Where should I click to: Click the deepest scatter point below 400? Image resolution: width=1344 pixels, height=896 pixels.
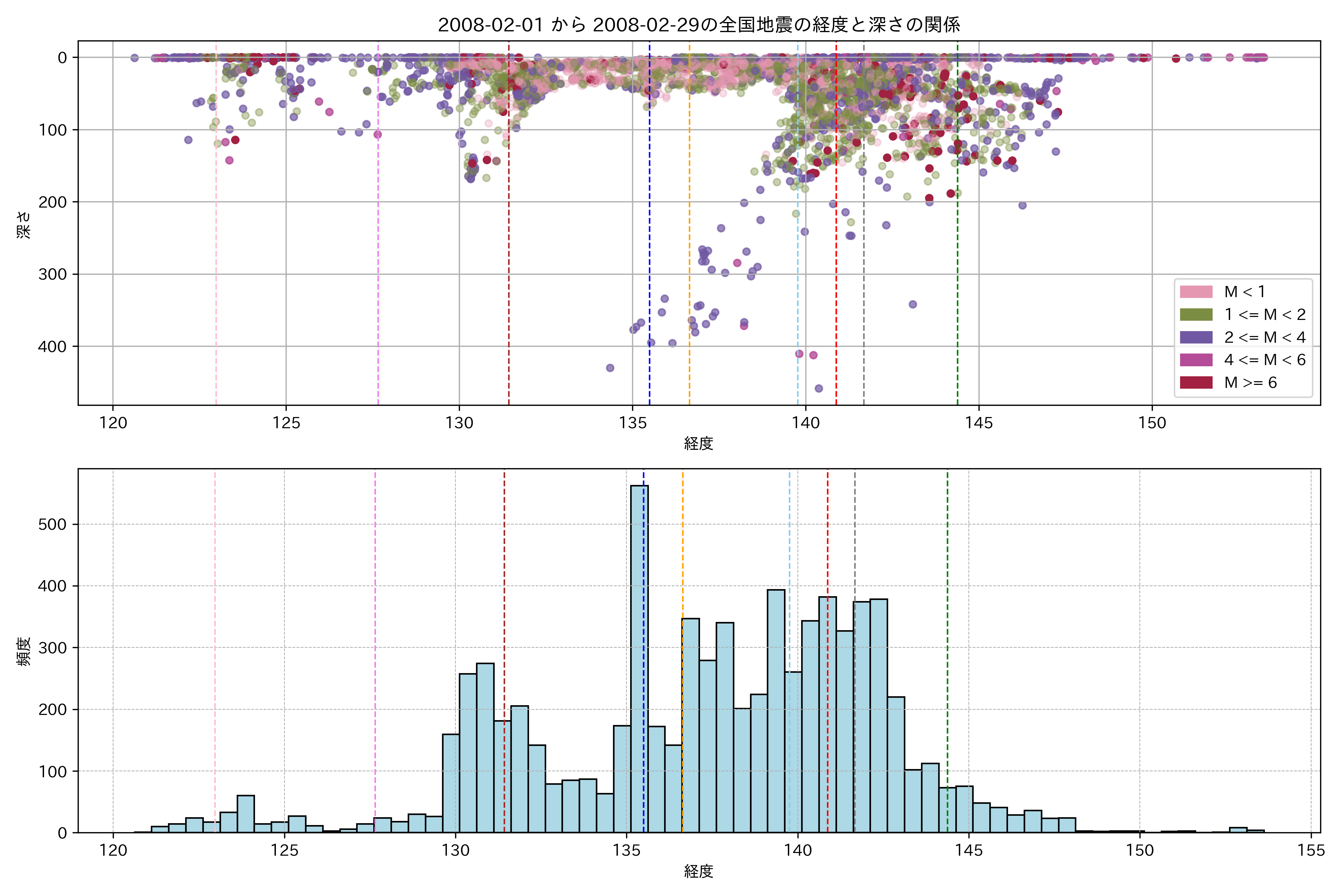click(818, 389)
